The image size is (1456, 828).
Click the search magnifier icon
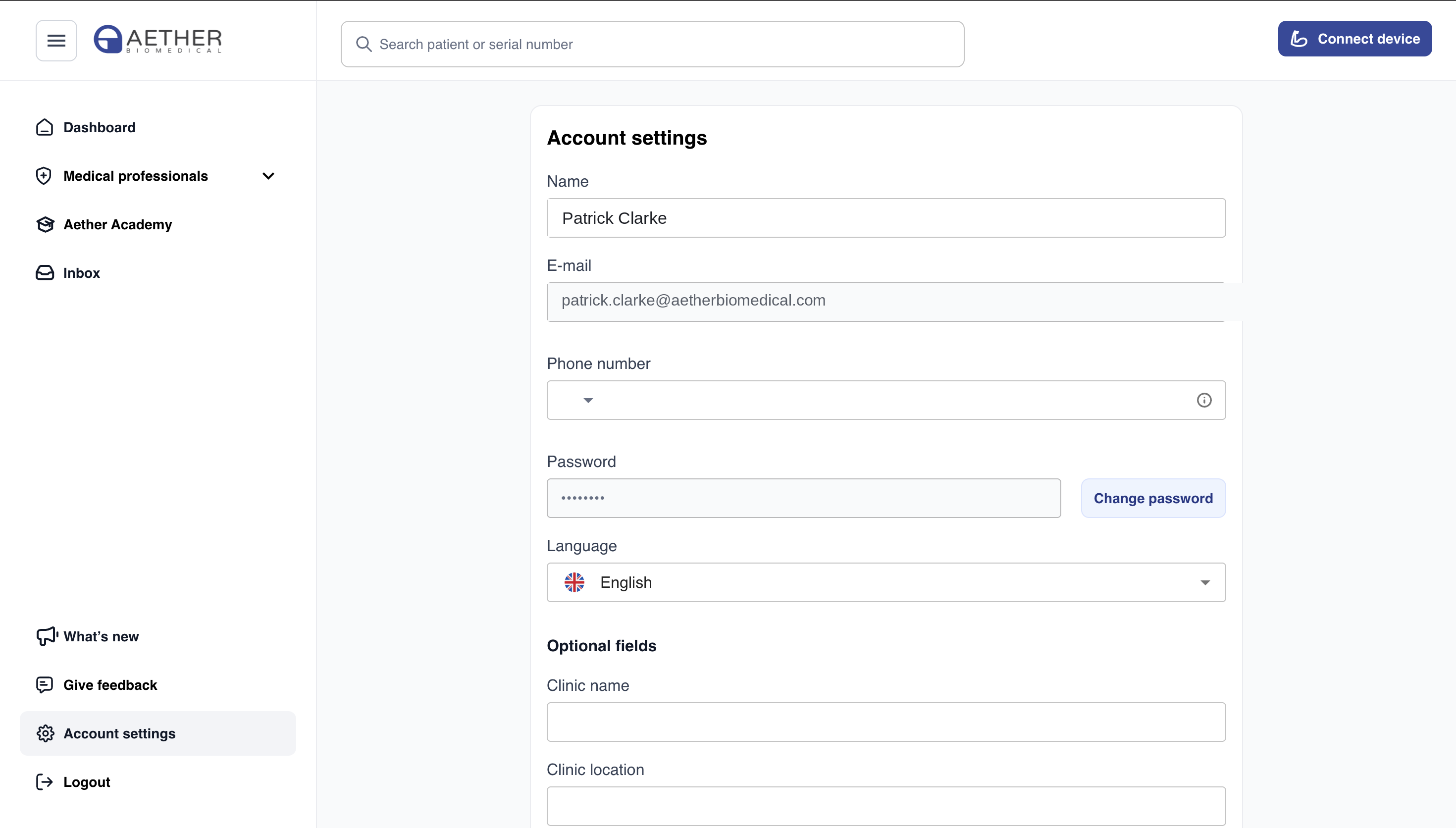pos(364,45)
